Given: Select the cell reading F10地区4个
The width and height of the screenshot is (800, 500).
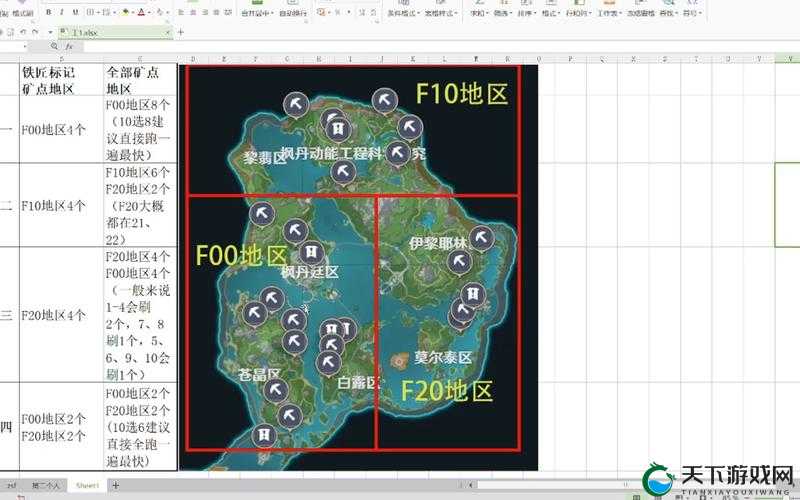Looking at the screenshot, I should pyautogui.click(x=61, y=205).
